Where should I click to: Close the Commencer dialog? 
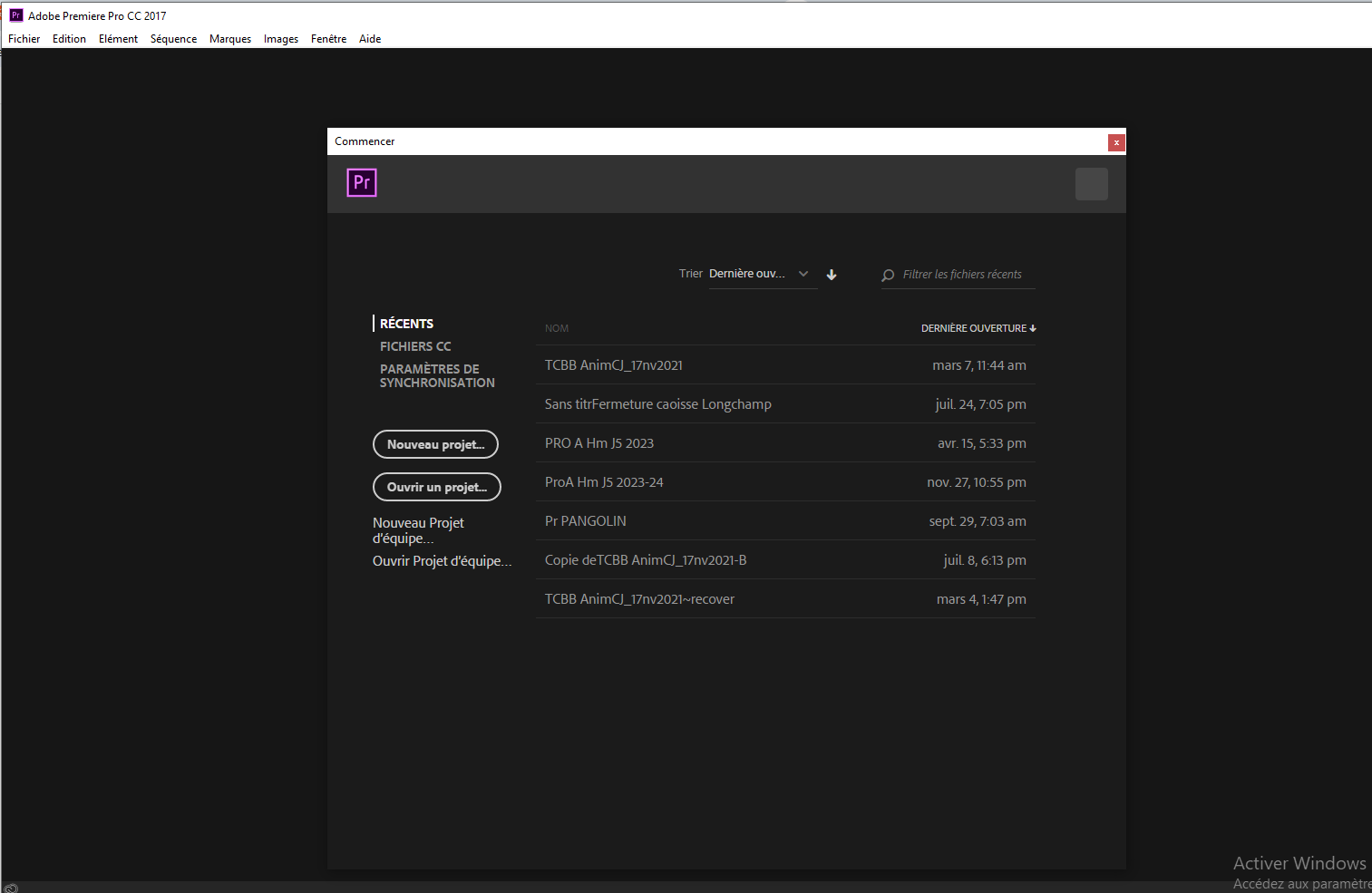click(1116, 142)
